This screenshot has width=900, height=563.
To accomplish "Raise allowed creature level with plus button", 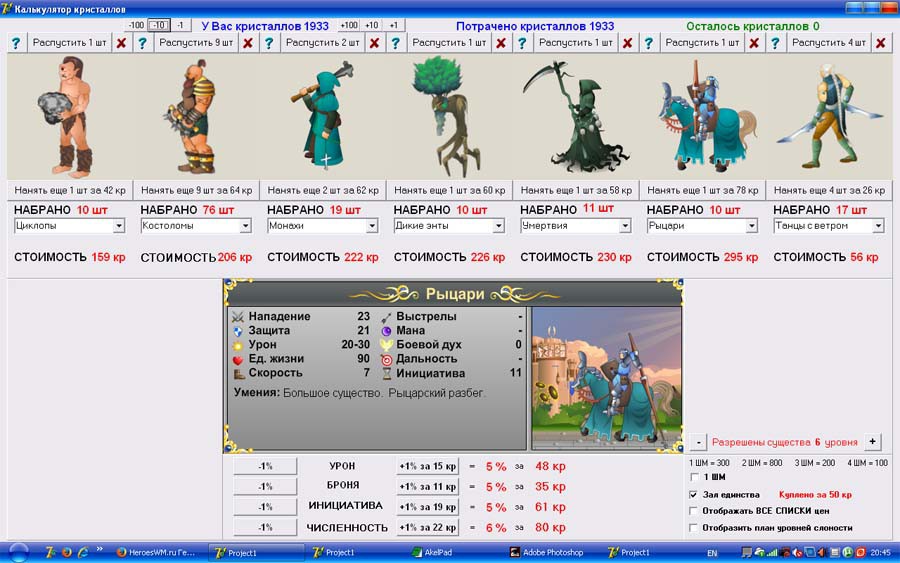I will pos(872,442).
